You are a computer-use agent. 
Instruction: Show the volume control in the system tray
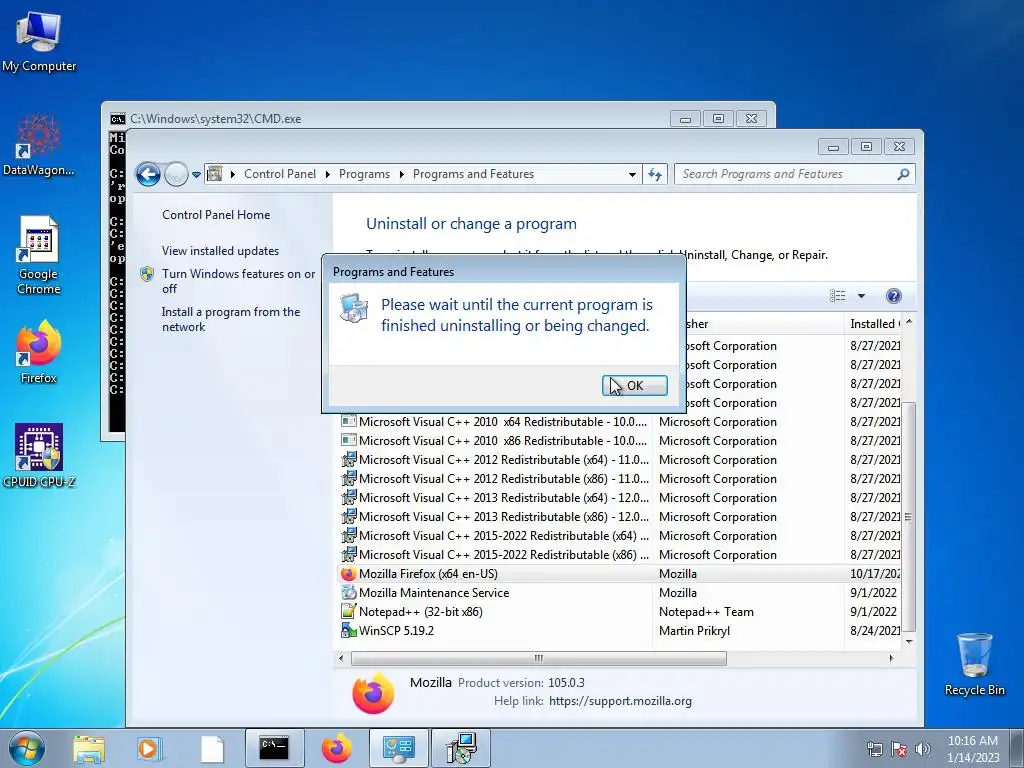923,749
